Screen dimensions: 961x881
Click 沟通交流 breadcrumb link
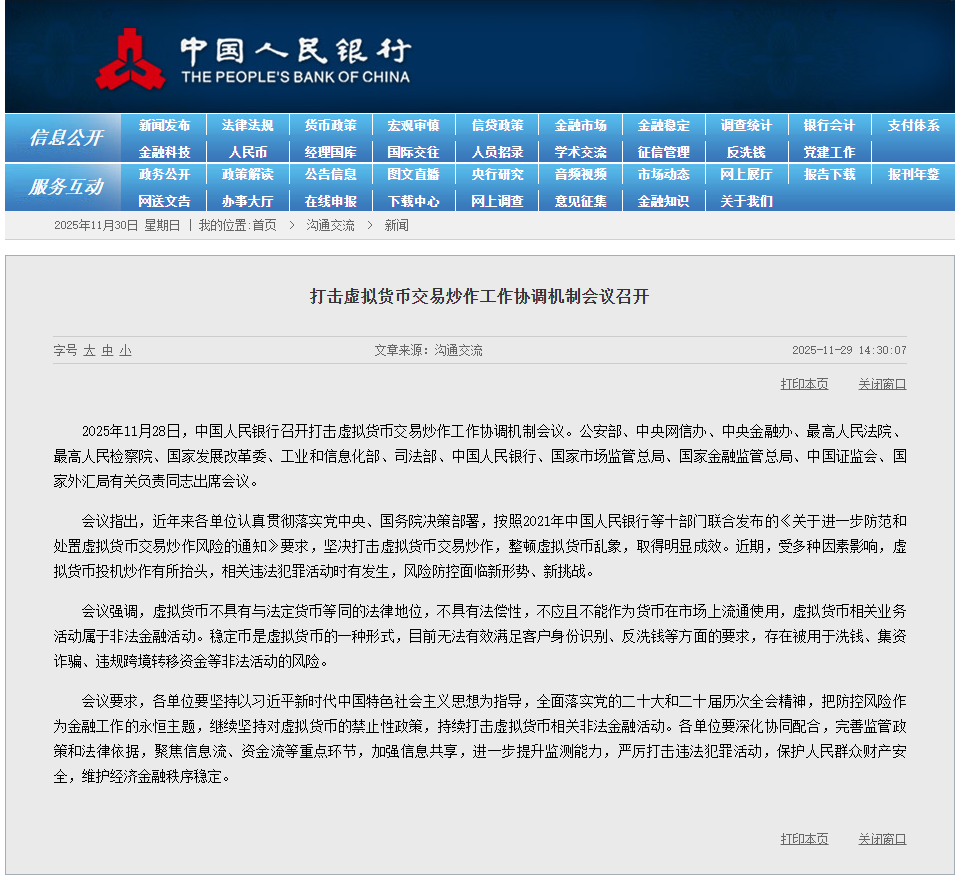[330, 226]
